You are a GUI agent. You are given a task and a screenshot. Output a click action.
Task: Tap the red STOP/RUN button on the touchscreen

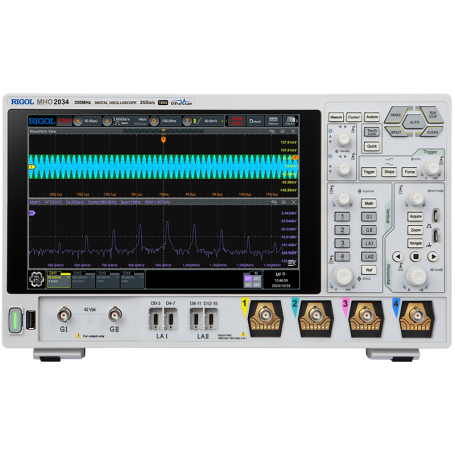click(237, 121)
